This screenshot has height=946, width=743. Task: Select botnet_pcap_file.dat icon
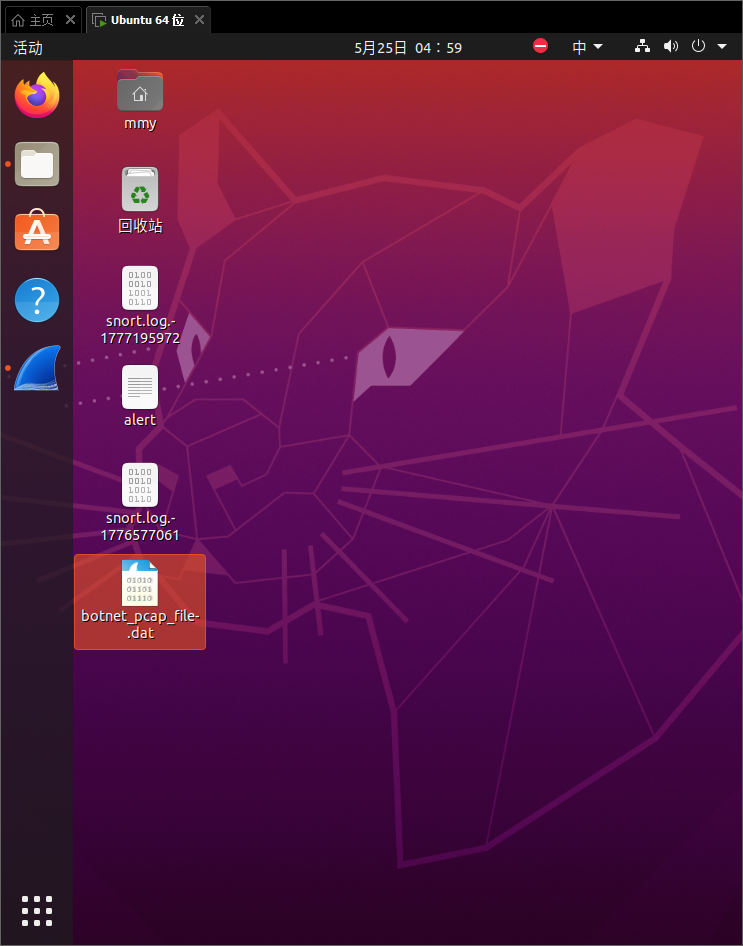[x=140, y=583]
